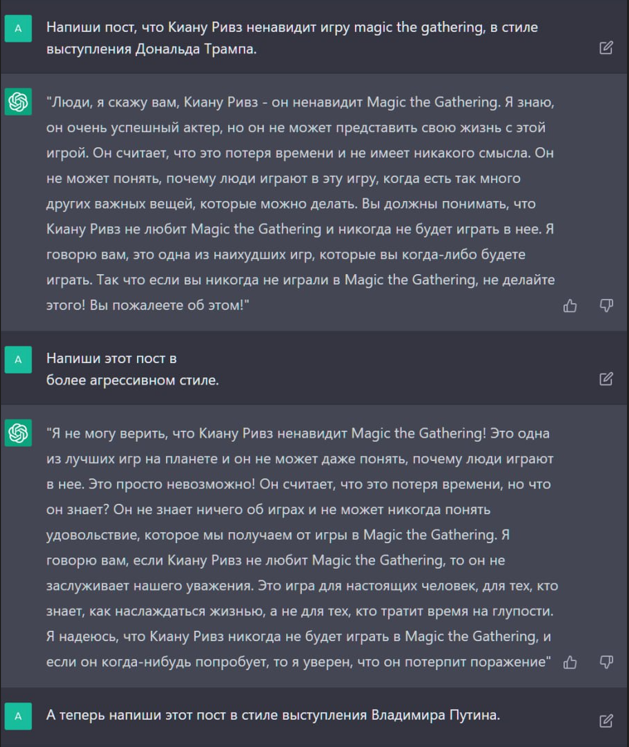Click ChatGPT logo beside the second response
The image size is (629, 747).
tap(18, 432)
